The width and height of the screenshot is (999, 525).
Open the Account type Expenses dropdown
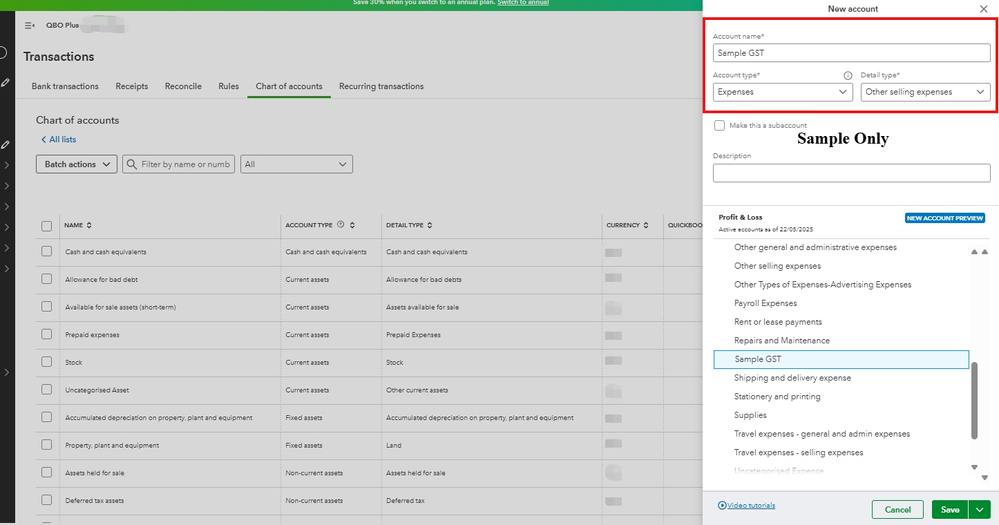782,92
